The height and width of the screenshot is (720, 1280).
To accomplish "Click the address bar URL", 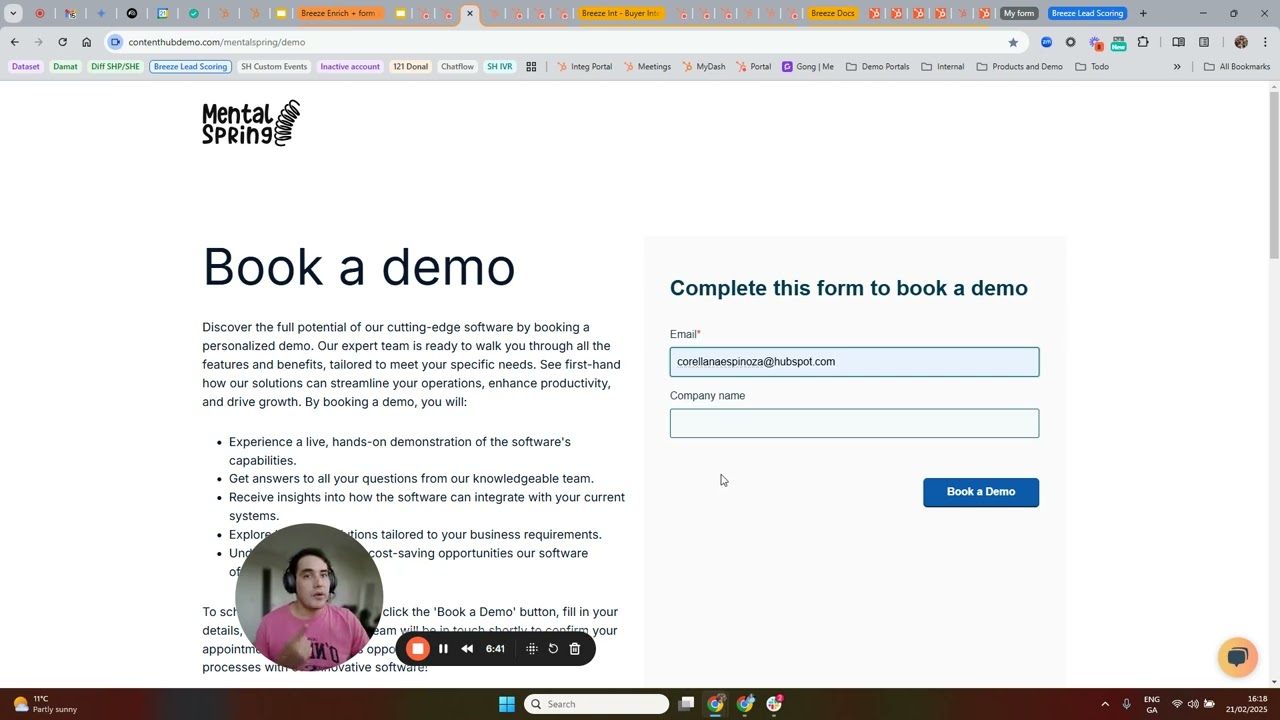I will [217, 42].
